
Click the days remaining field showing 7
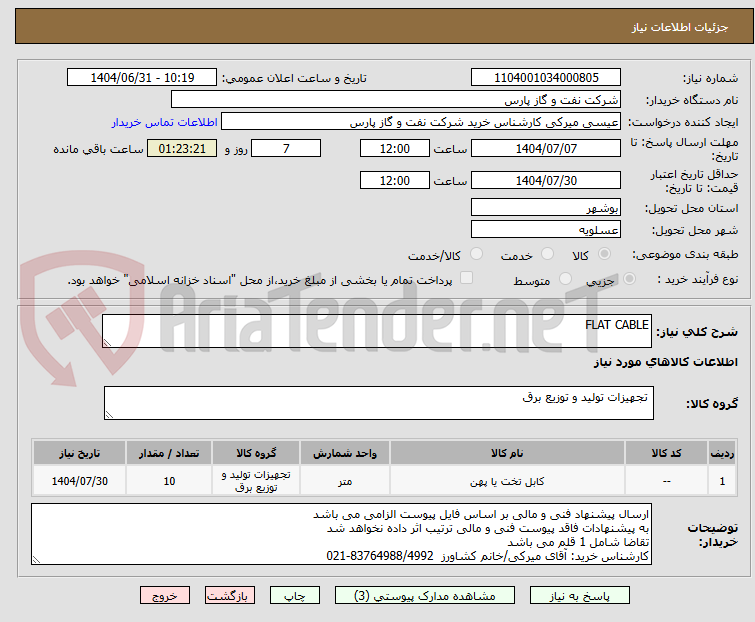pyautogui.click(x=286, y=148)
